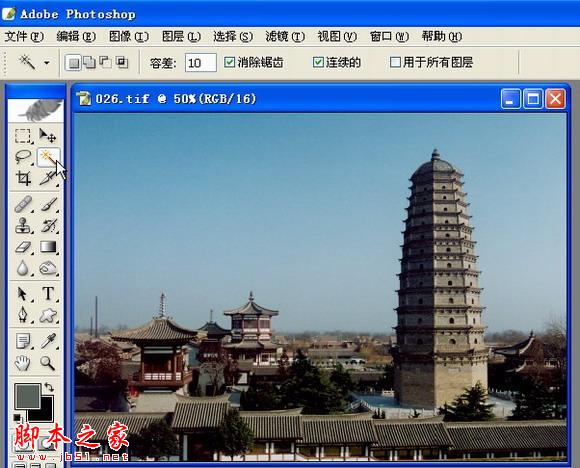Viewport: 580px width, 468px height.
Task: Select the Pen tool
Action: pos(23,316)
